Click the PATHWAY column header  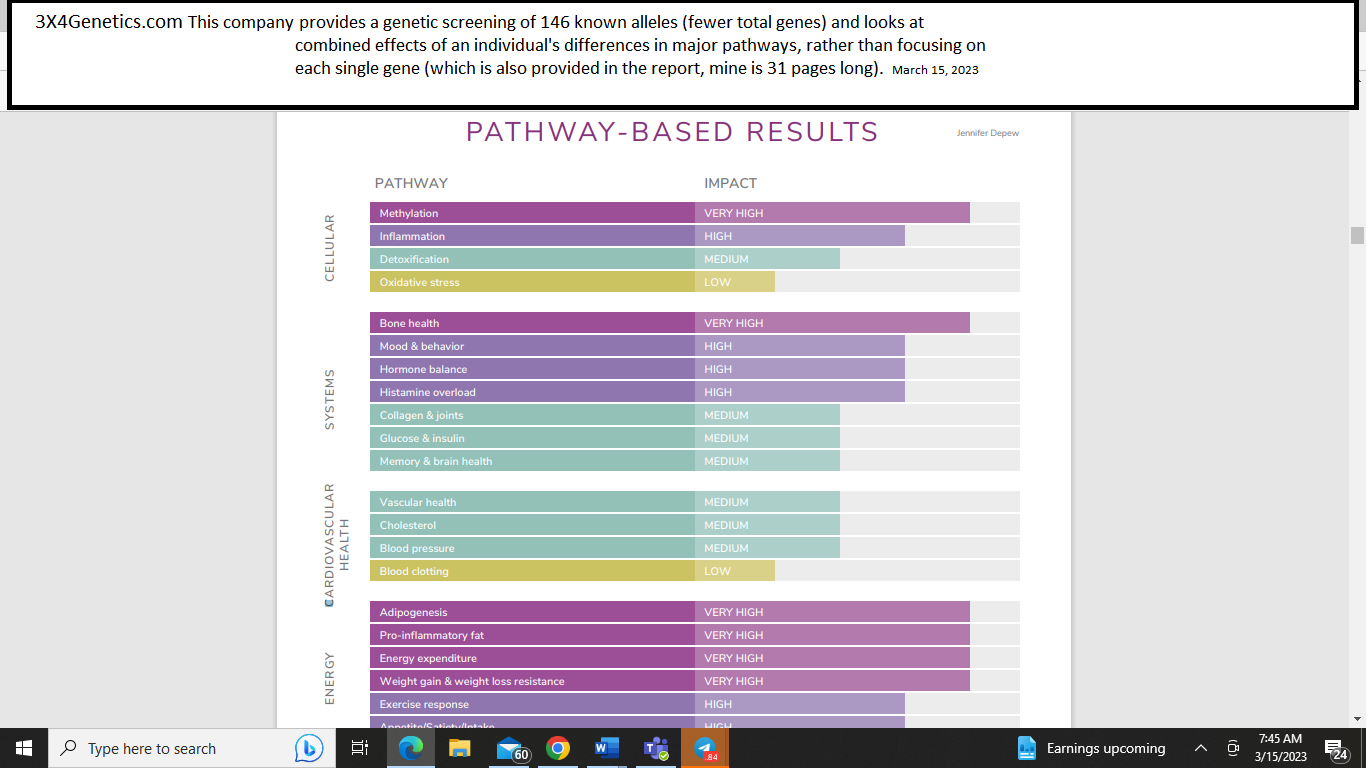pyautogui.click(x=411, y=183)
